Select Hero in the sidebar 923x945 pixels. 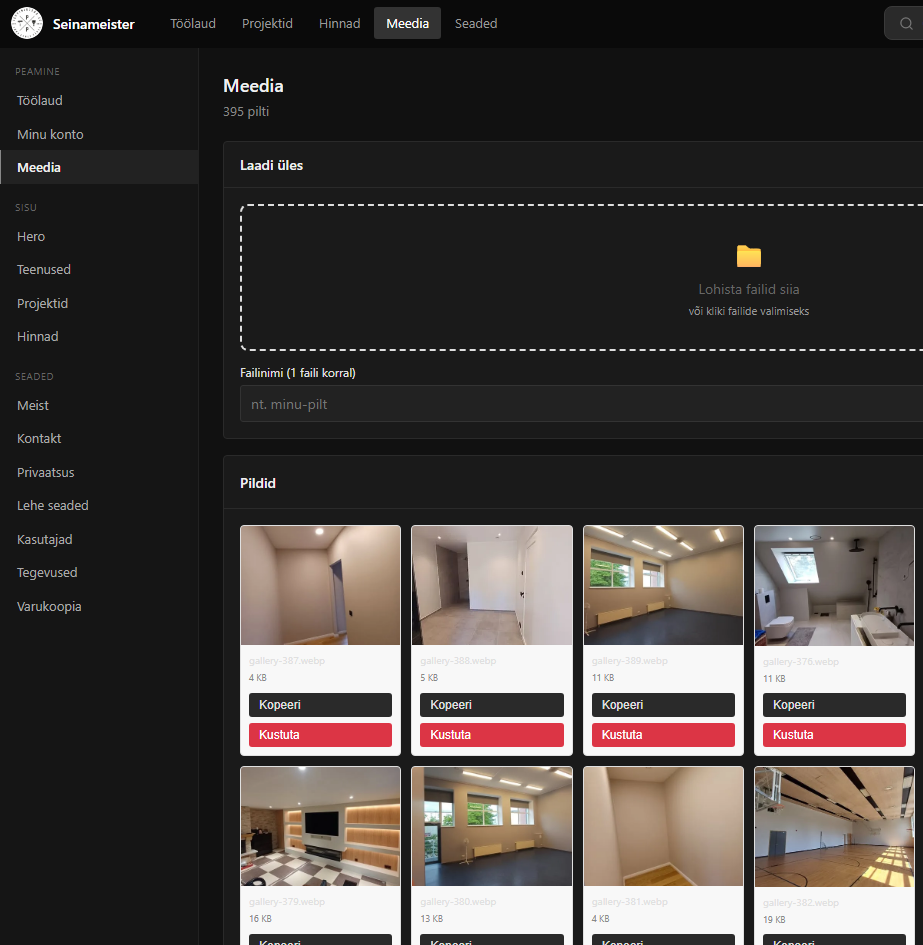tap(31, 236)
